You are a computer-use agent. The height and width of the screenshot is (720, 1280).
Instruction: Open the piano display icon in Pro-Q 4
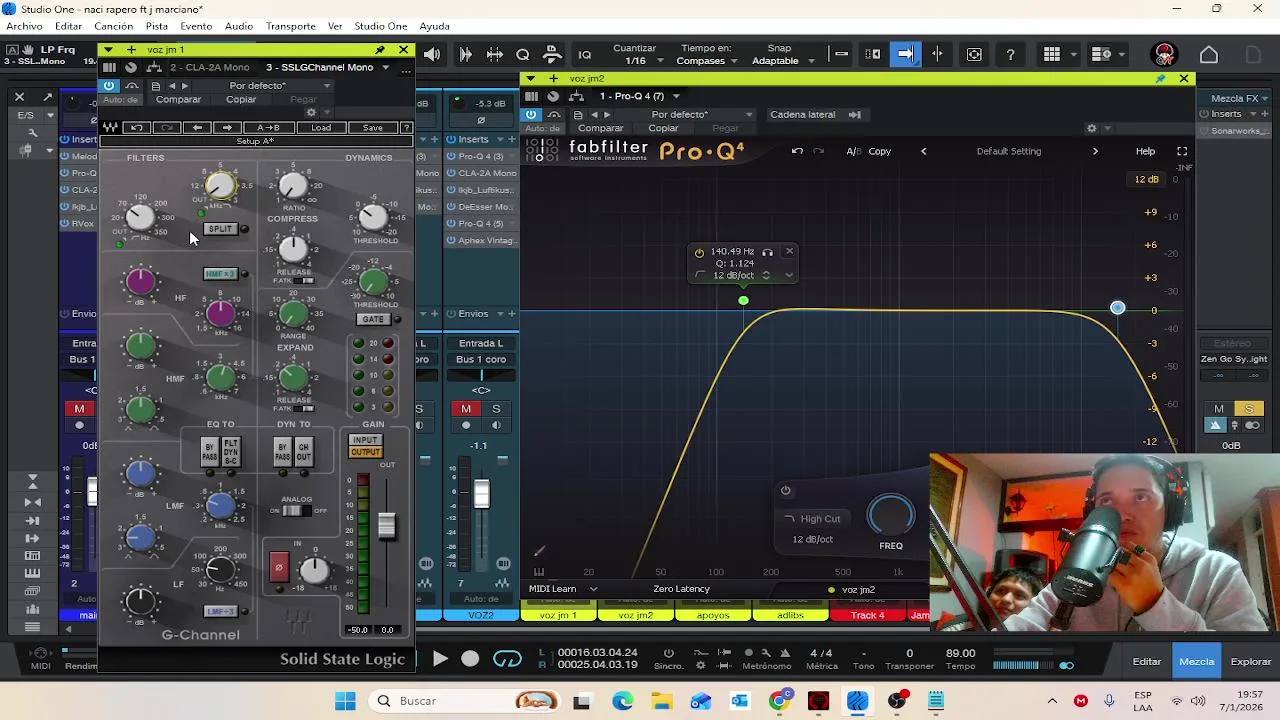coord(539,572)
